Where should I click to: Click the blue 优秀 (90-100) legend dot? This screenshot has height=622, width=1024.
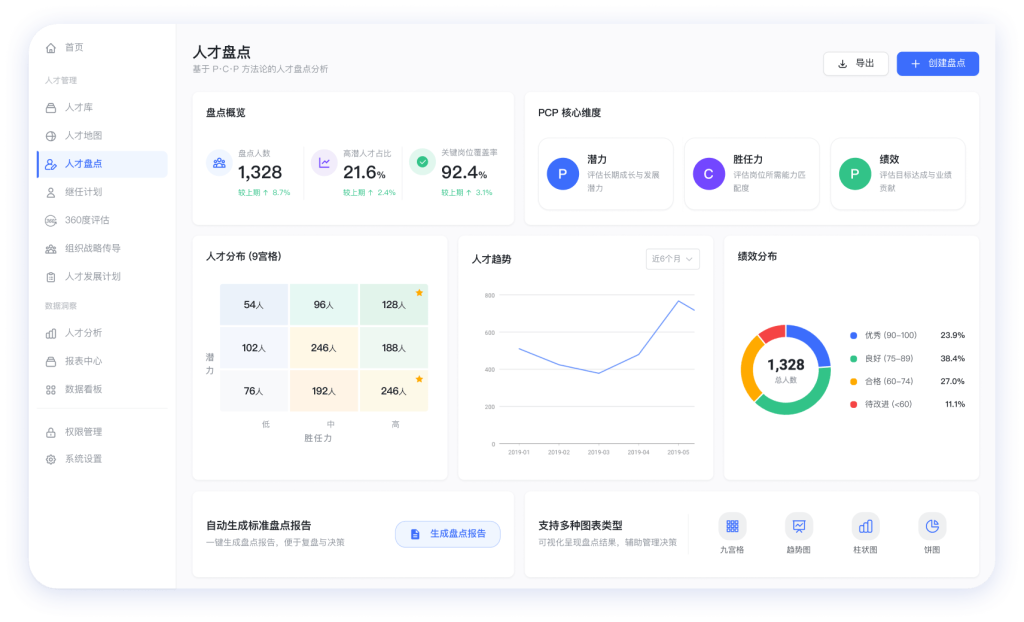pyautogui.click(x=854, y=336)
